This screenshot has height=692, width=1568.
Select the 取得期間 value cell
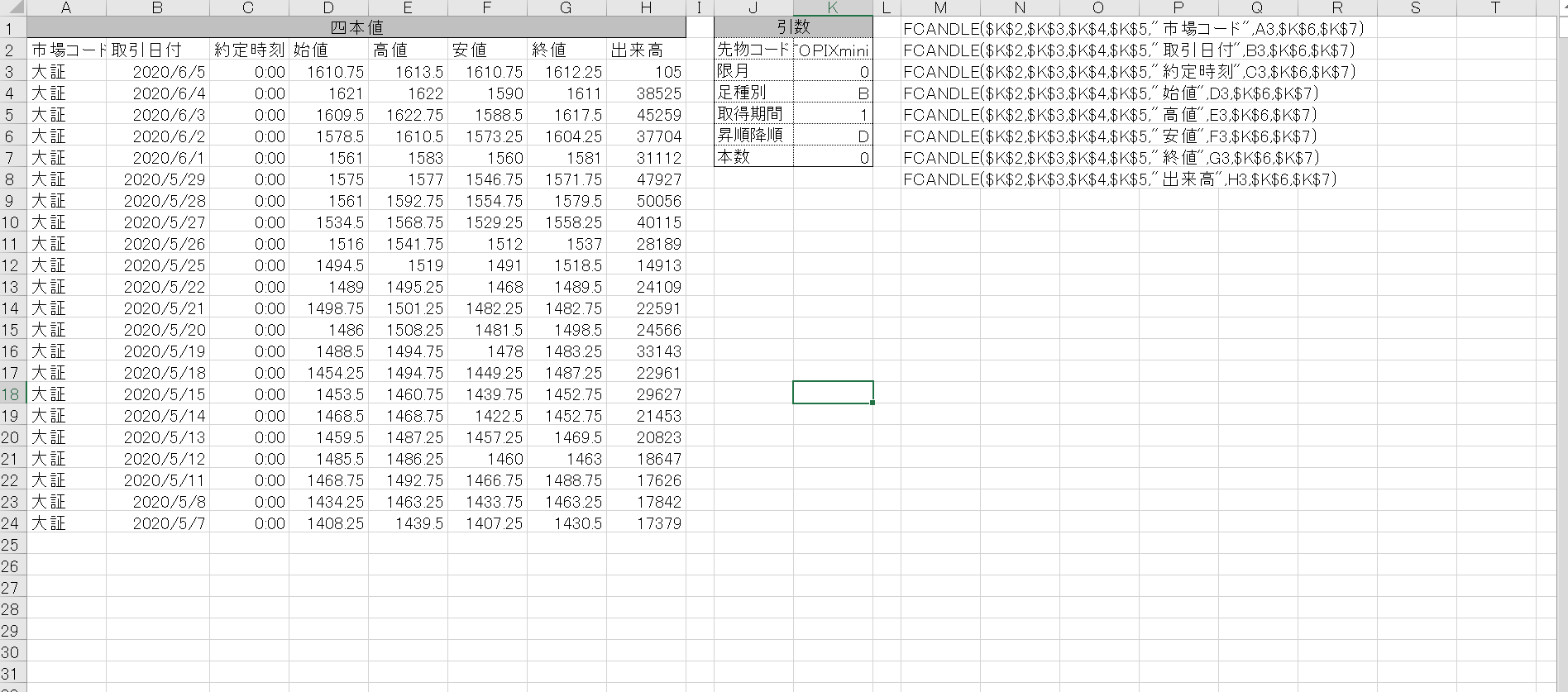[x=833, y=115]
